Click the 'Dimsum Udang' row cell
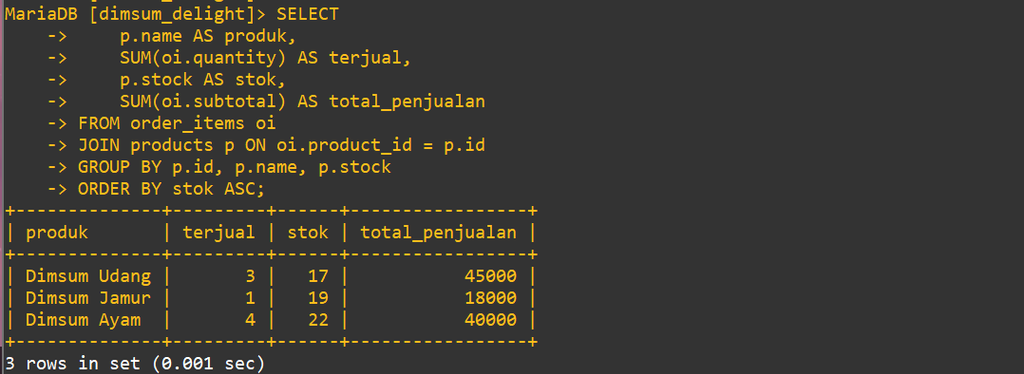1024x374 pixels. [88, 276]
